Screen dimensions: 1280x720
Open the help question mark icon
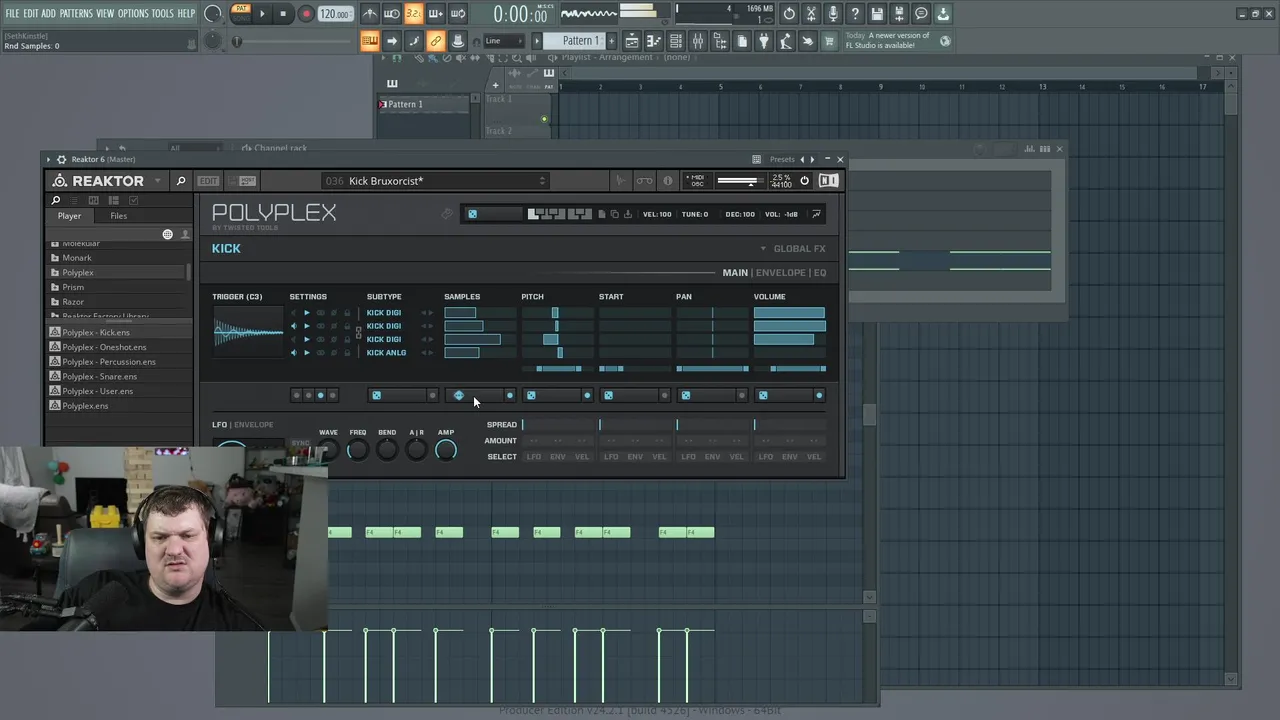(x=855, y=14)
